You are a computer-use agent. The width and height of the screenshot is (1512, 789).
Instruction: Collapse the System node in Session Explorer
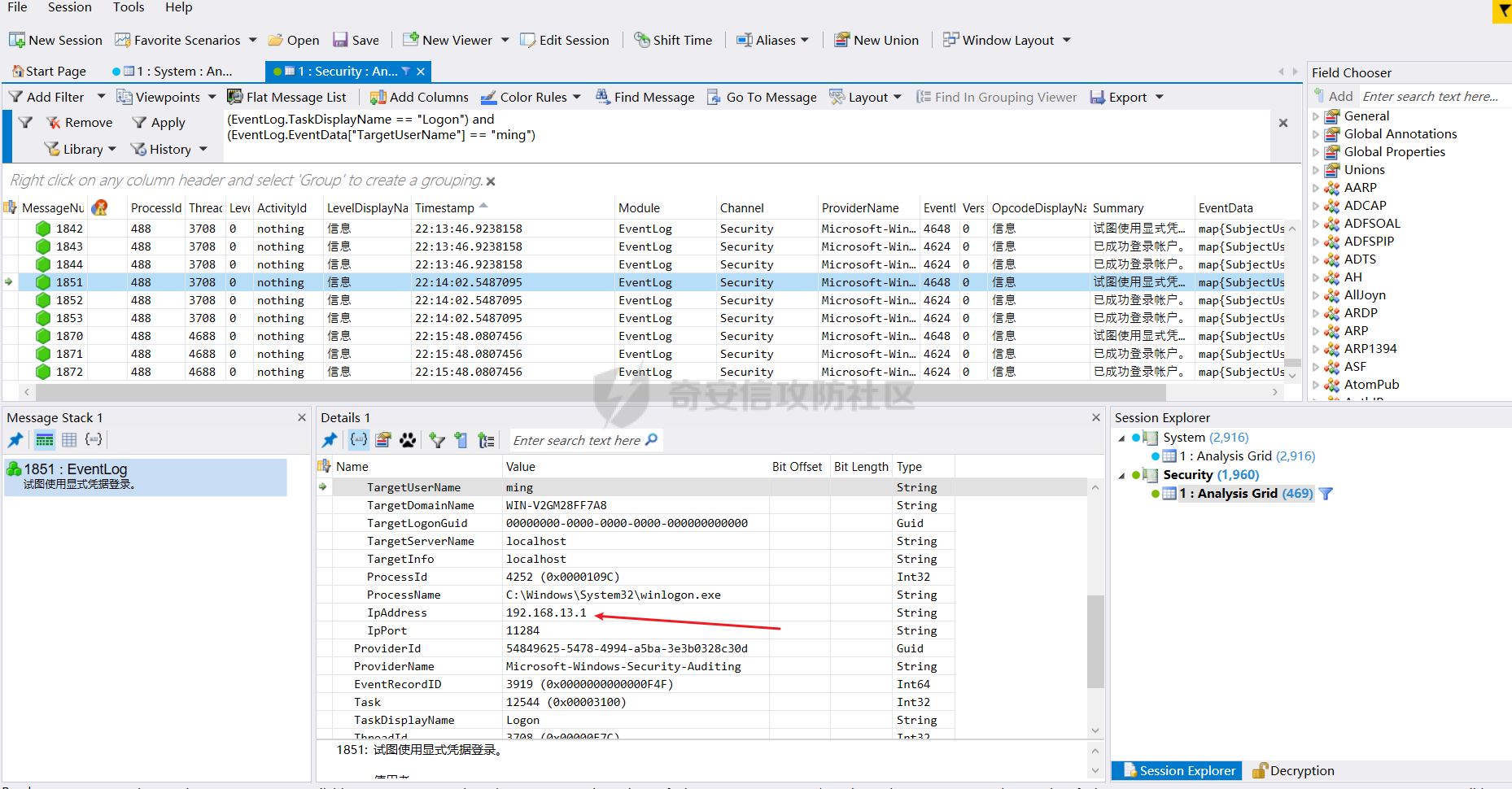coord(1121,438)
